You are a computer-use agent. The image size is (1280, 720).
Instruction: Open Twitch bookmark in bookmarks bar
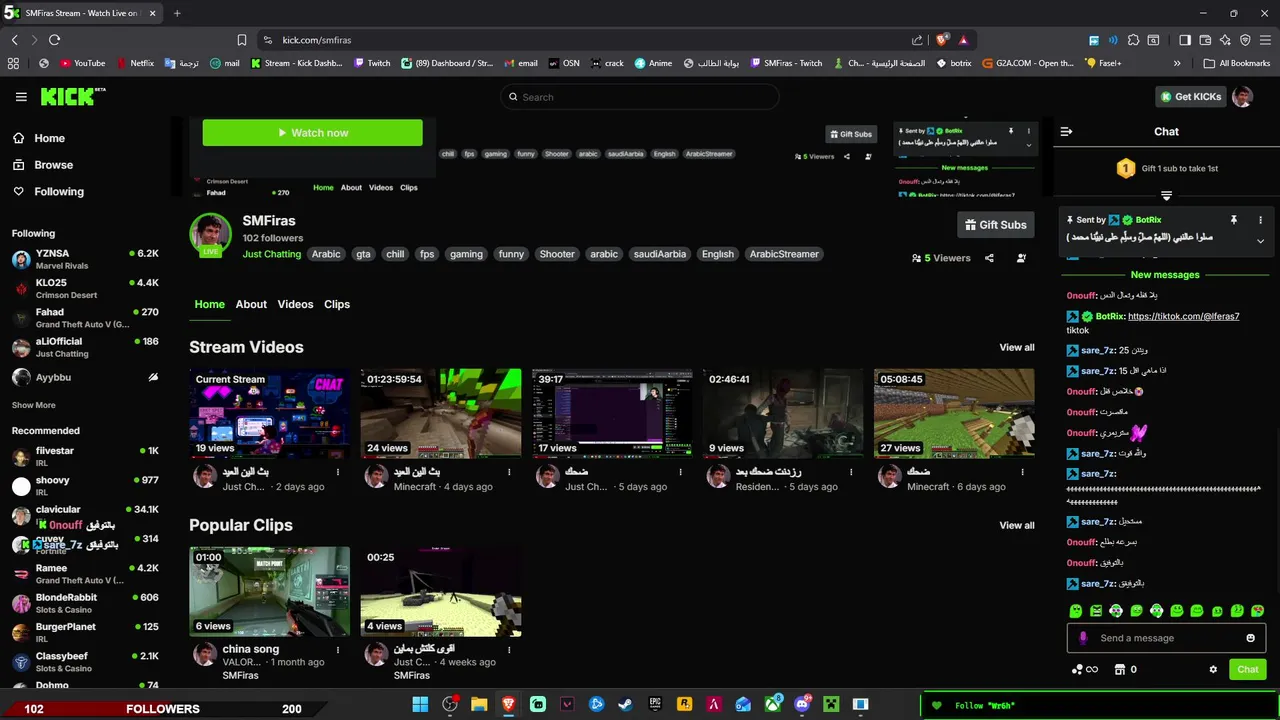coord(372,63)
